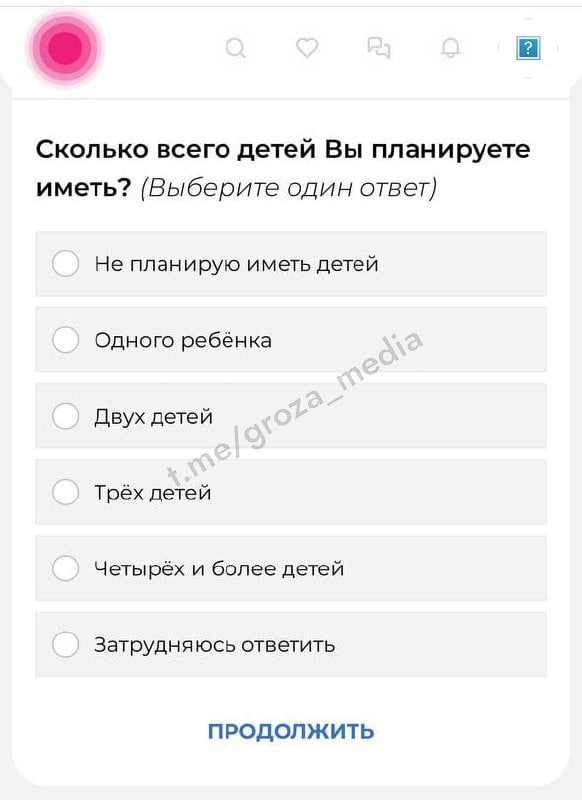Image resolution: width=582 pixels, height=800 pixels.
Task: Click the blue question mark profile icon
Action: point(528,48)
